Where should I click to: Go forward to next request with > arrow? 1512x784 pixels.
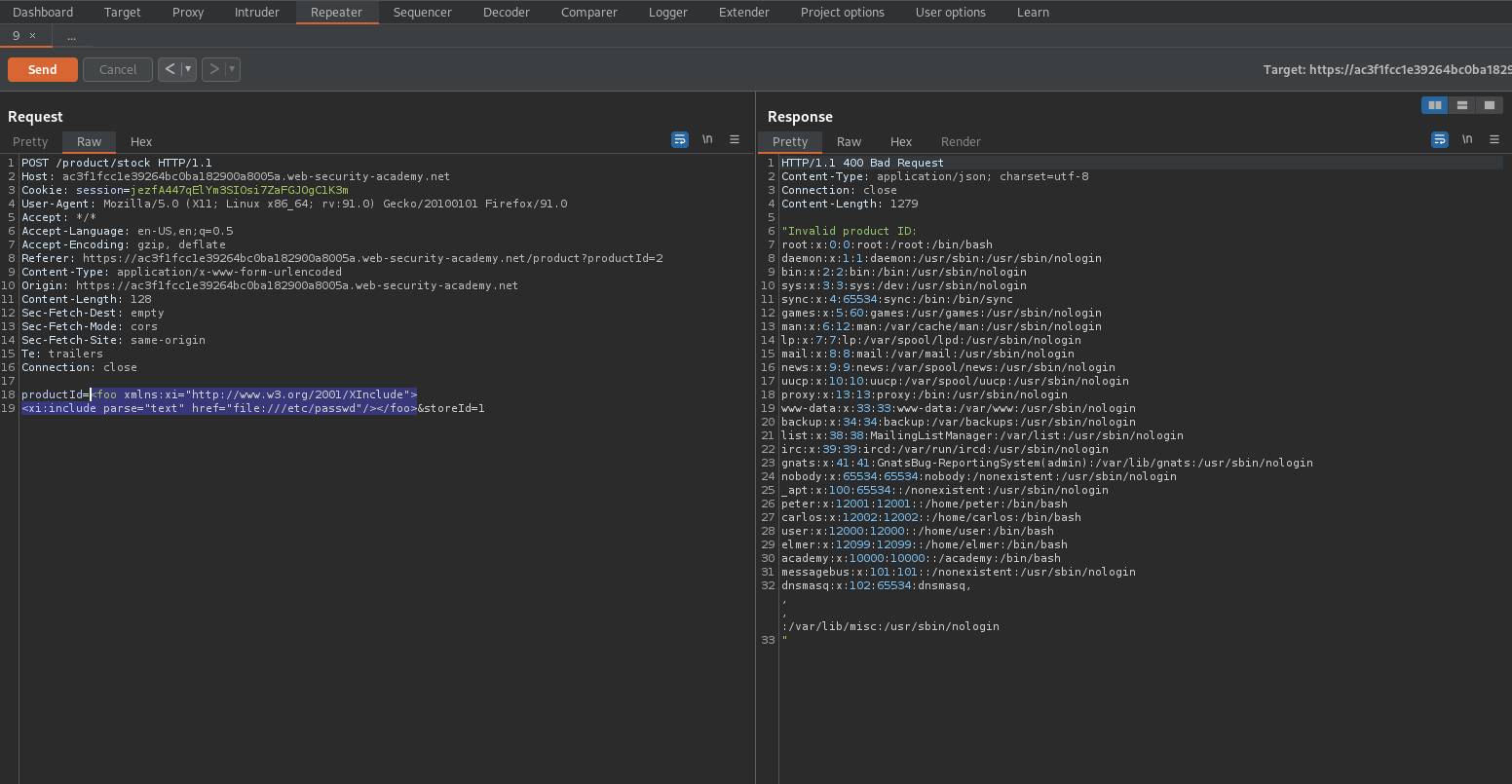213,69
